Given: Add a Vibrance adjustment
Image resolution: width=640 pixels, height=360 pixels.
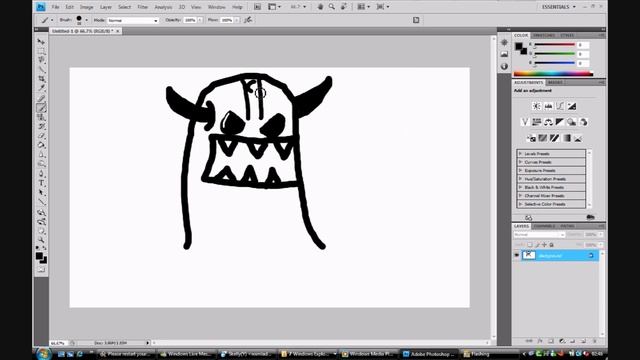Looking at the screenshot, I should point(525,122).
